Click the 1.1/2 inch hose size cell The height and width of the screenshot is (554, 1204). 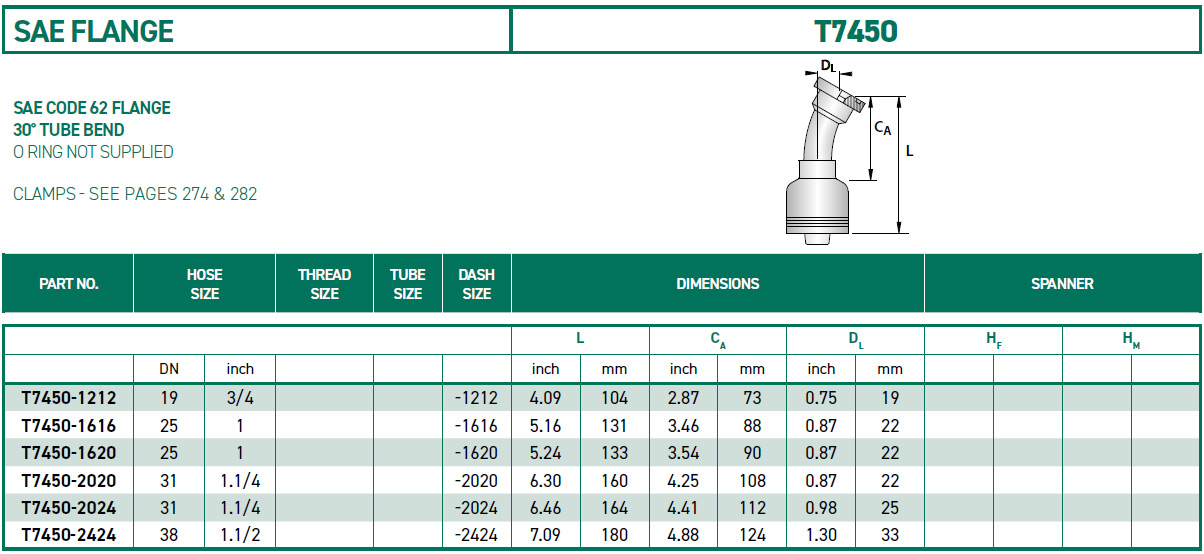240,535
